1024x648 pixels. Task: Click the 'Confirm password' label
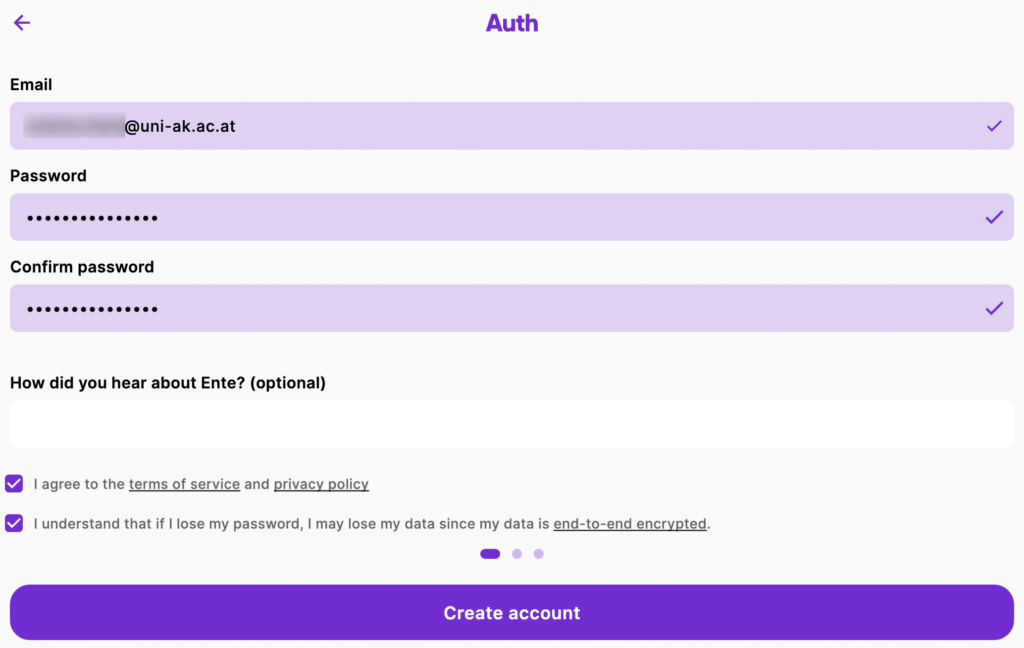click(82, 267)
